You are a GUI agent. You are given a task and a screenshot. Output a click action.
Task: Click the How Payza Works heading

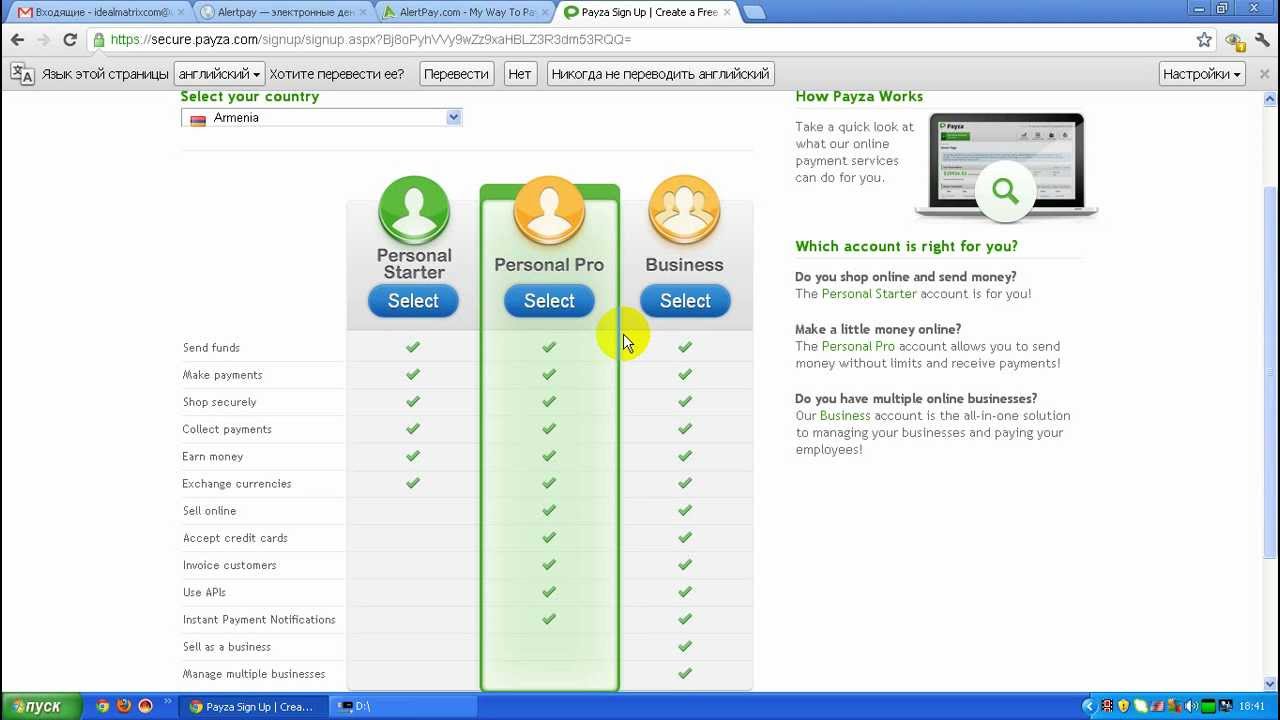(x=859, y=96)
